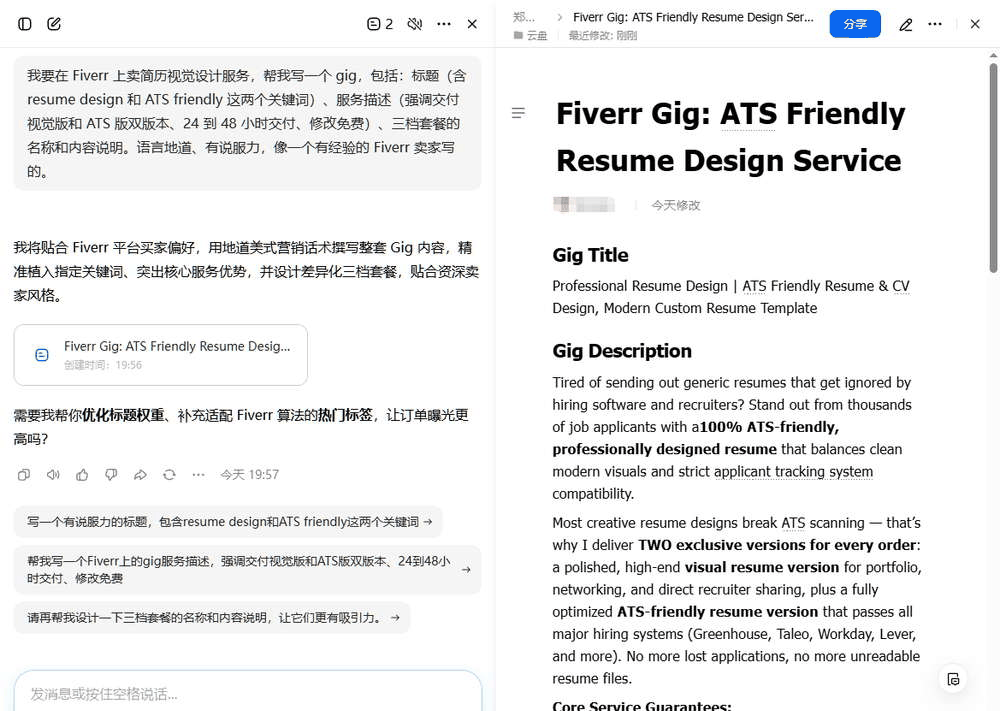Close the document panel

click(974, 24)
